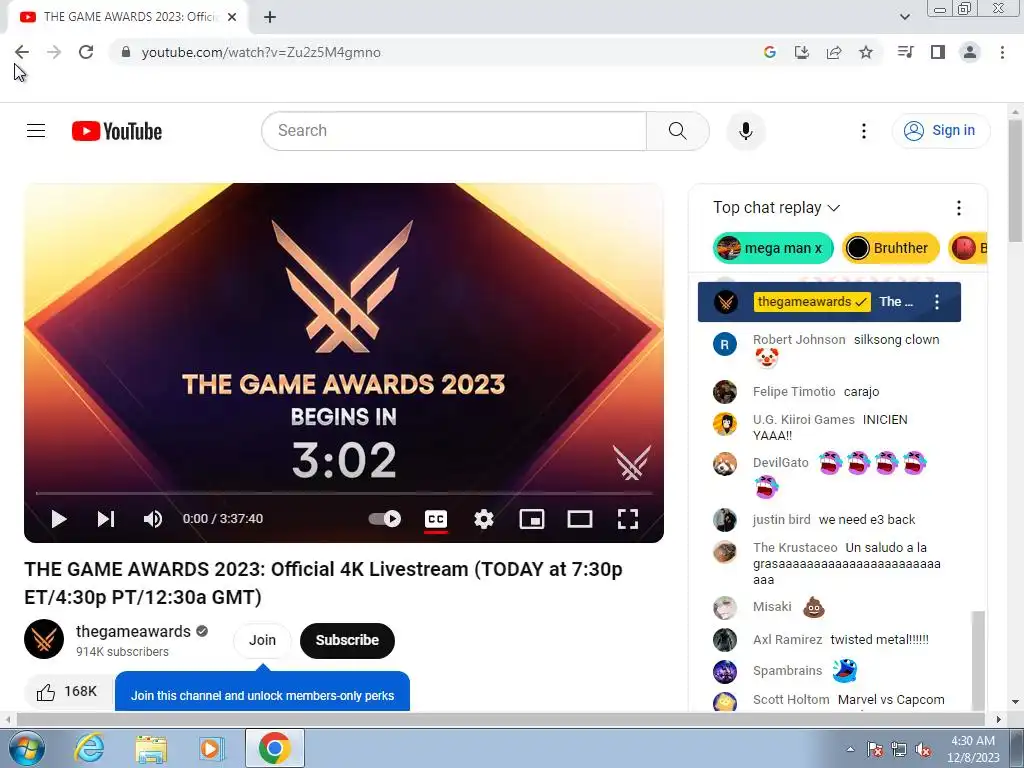
Task: Enable miniplayer mode
Action: click(x=532, y=519)
